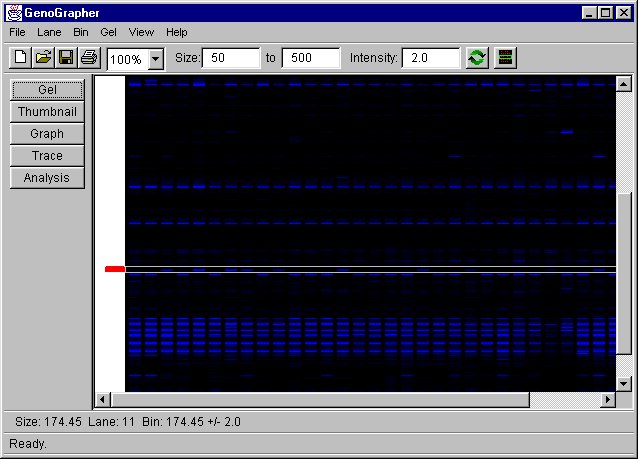Switch to the Thumbnail view
Image resolution: width=638 pixels, height=459 pixels.
pos(47,112)
